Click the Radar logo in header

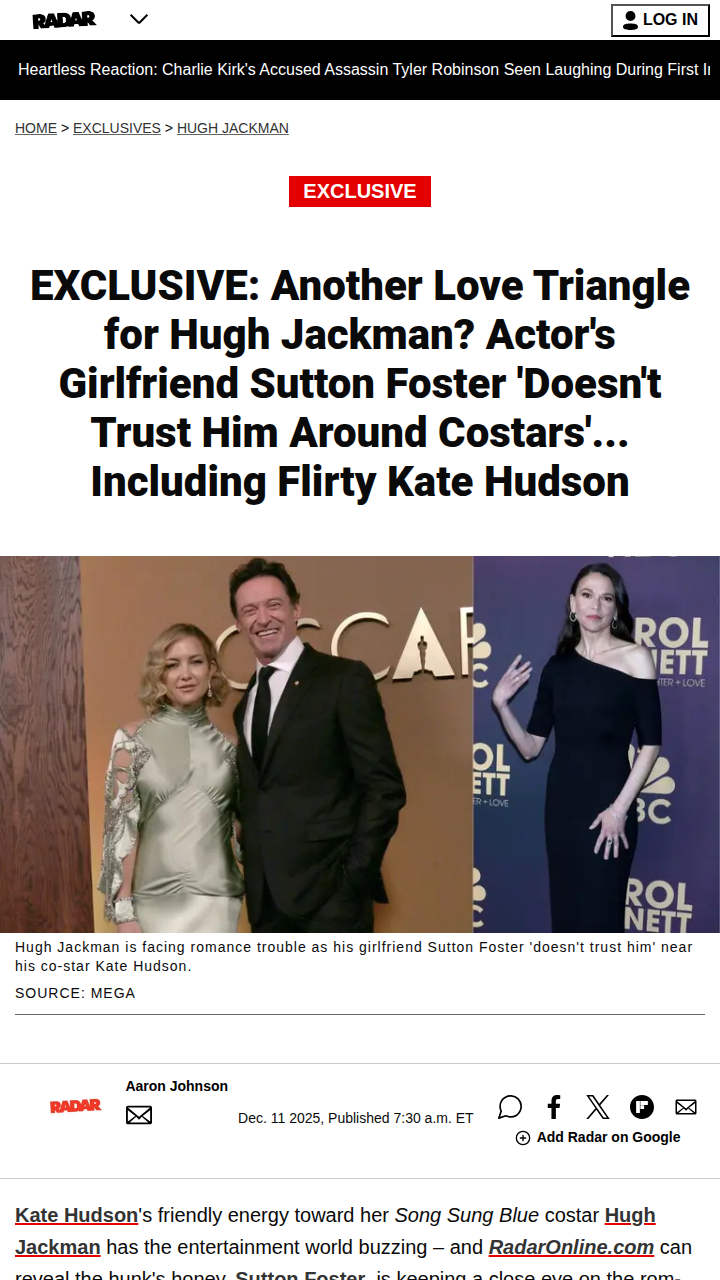pyautogui.click(x=64, y=19)
